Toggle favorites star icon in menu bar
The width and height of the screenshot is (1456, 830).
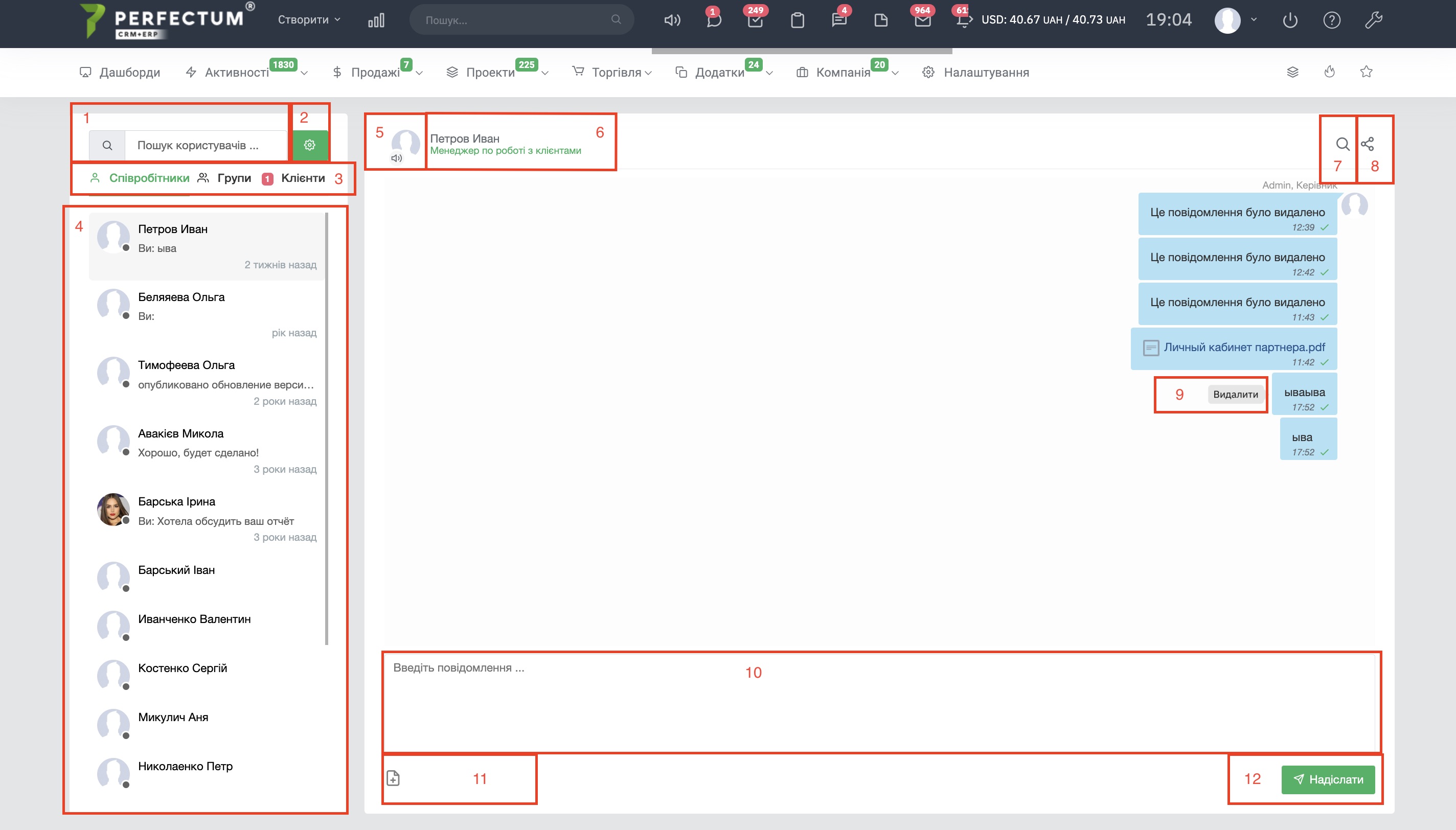pyautogui.click(x=1366, y=72)
